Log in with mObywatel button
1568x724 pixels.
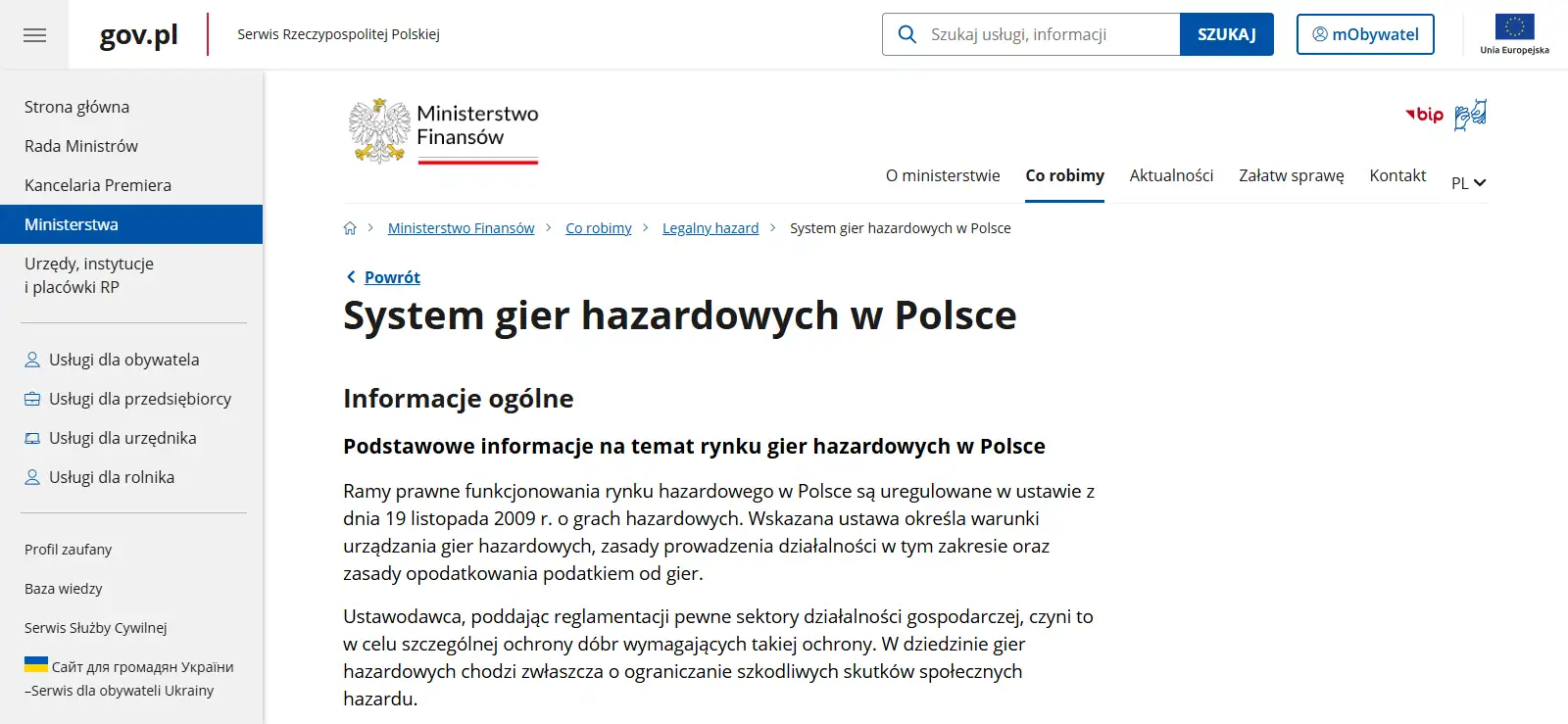click(x=1365, y=34)
